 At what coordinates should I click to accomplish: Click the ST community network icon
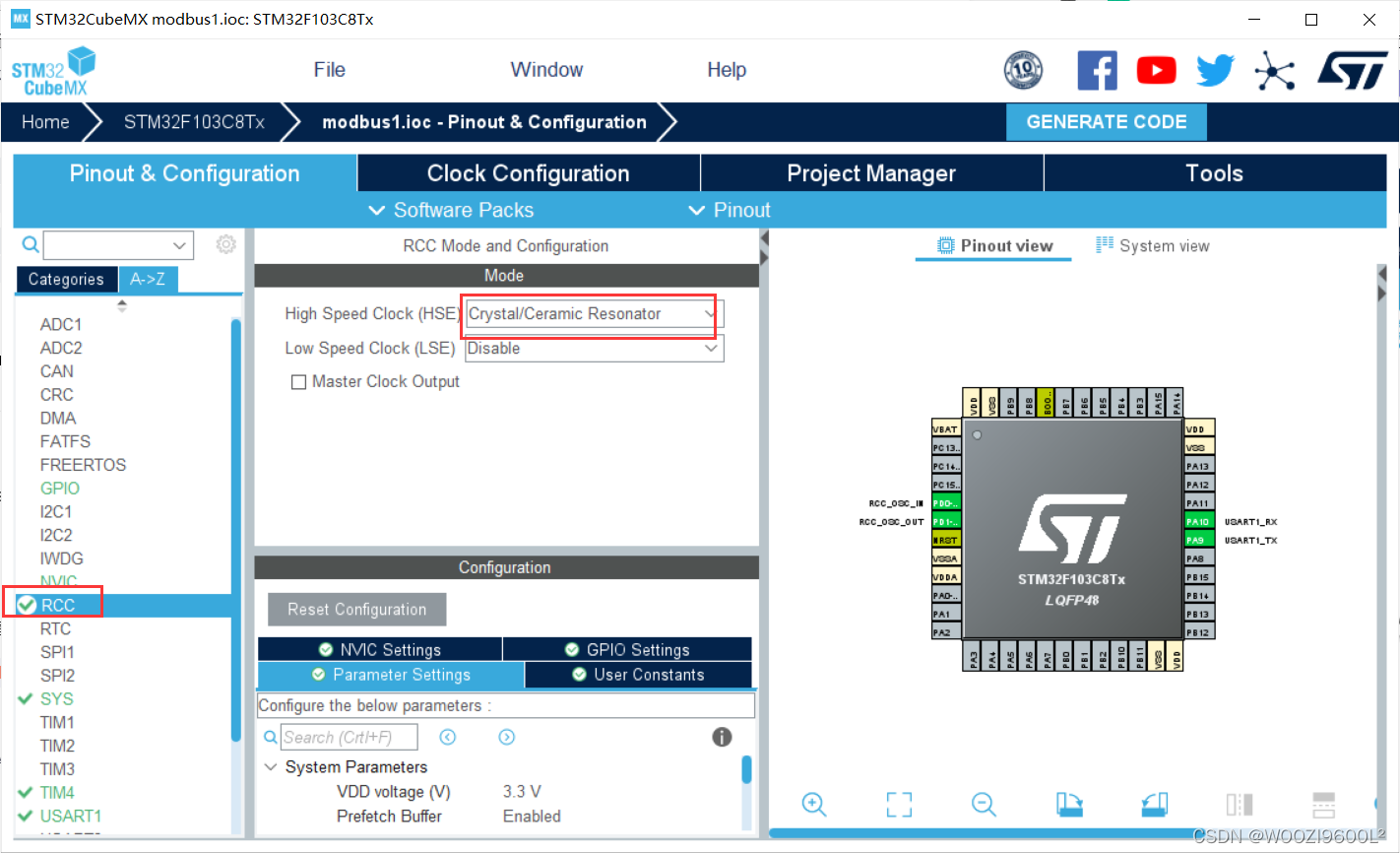(1274, 71)
